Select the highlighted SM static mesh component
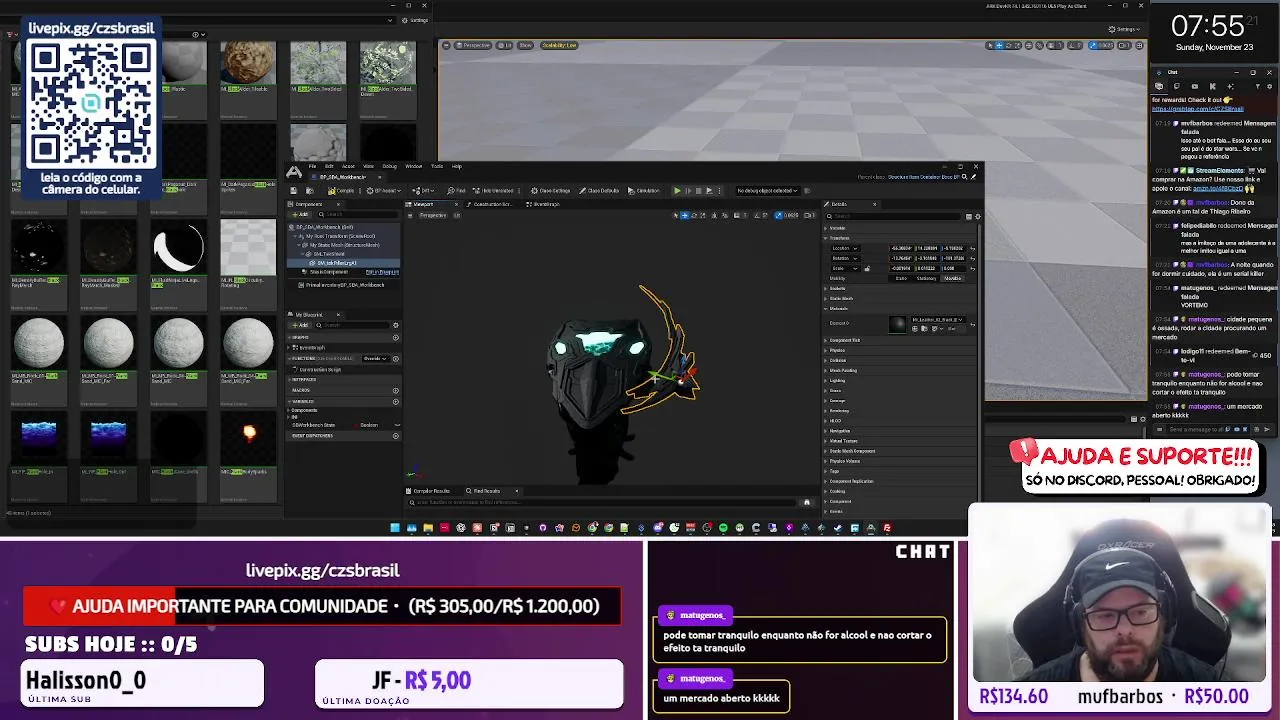Screen dimensions: 1280x720 pyautogui.click(x=342, y=263)
